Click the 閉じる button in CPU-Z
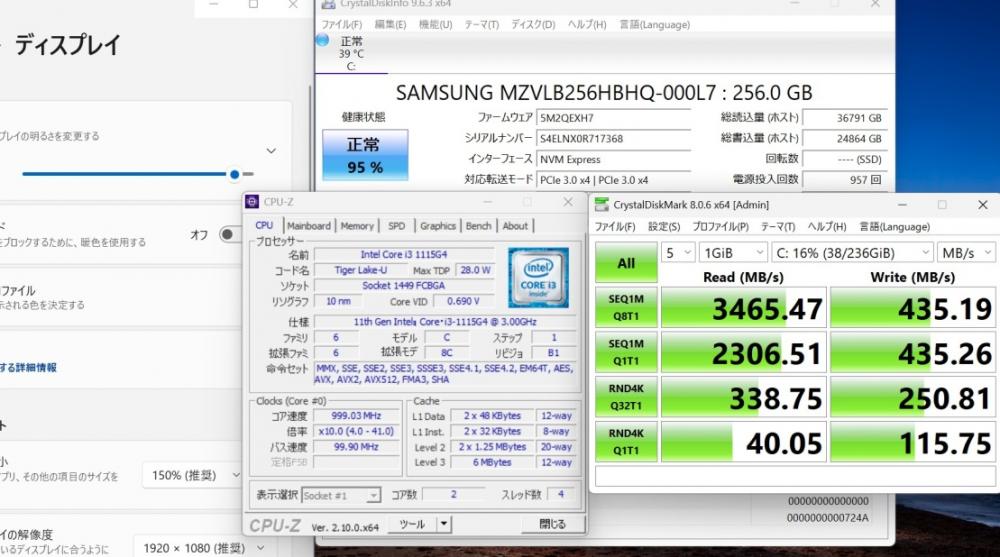The image size is (1000, 557). click(x=552, y=524)
